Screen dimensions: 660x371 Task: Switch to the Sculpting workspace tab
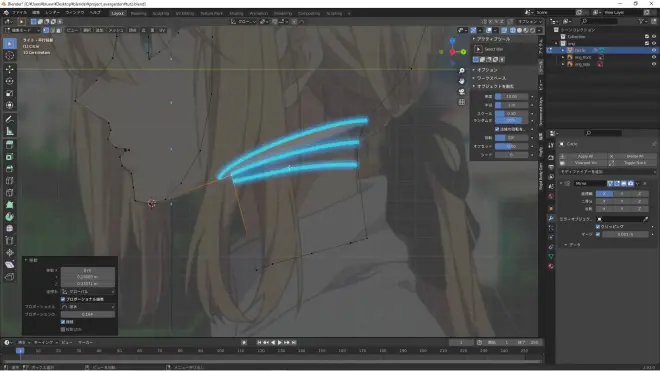[160, 13]
